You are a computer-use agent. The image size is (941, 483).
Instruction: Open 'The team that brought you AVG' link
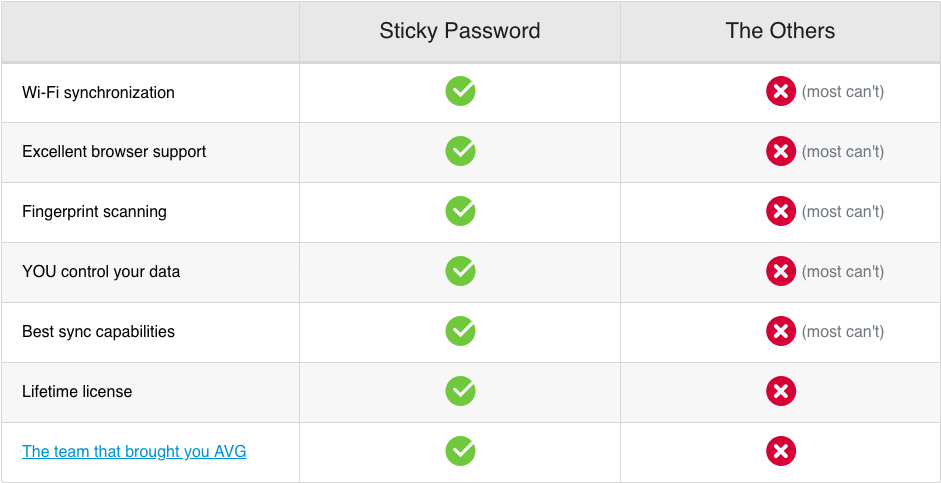coord(134,452)
